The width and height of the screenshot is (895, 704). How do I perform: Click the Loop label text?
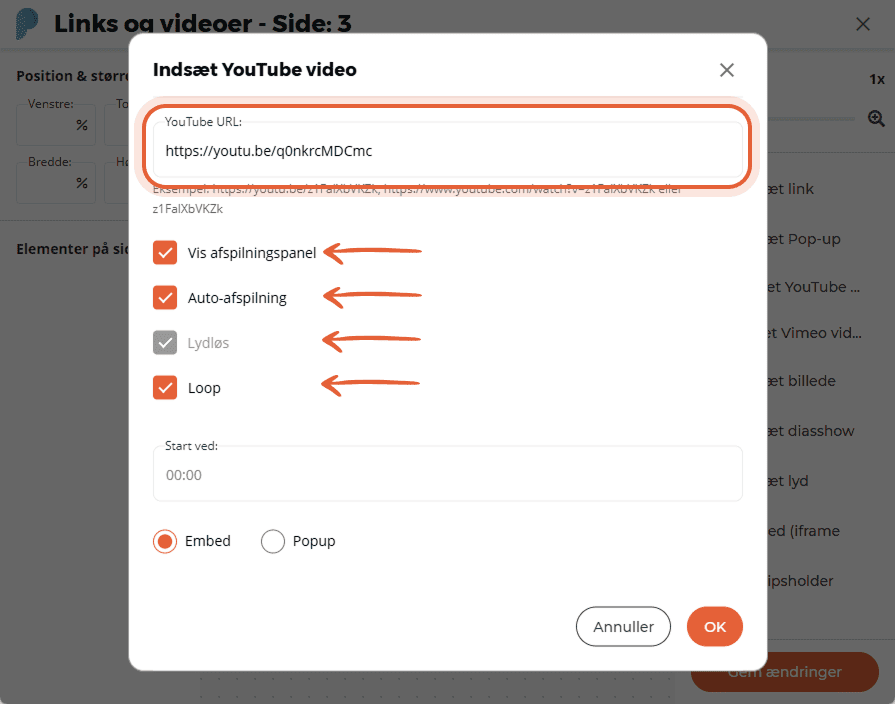coord(204,388)
